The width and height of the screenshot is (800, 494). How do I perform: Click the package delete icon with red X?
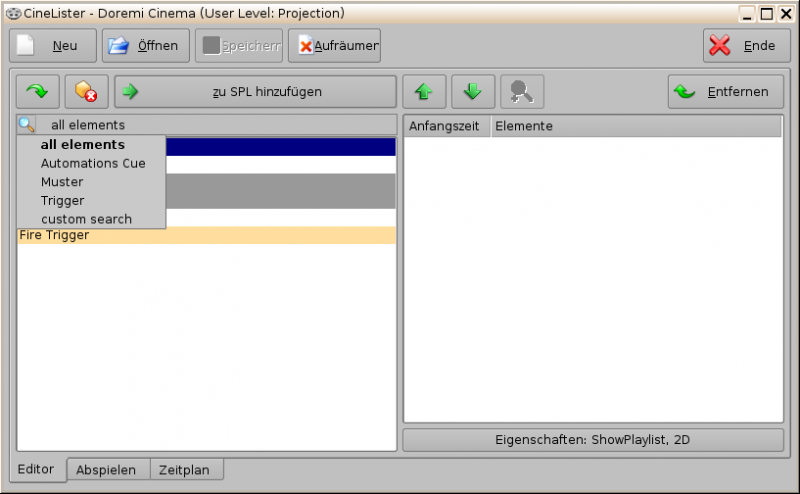(87, 92)
